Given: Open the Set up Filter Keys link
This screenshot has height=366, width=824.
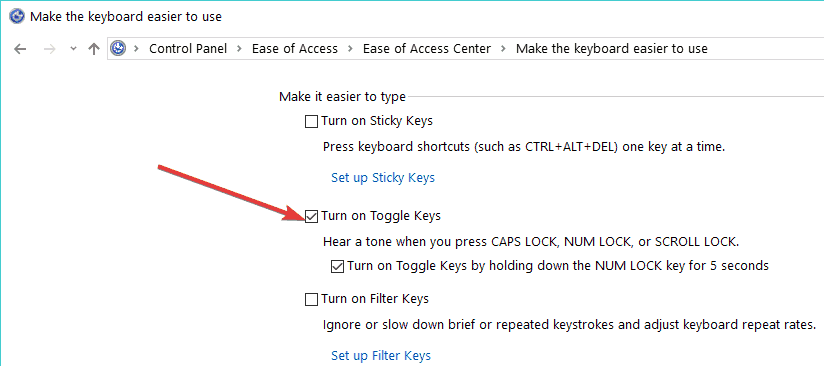Looking at the screenshot, I should coord(381,355).
